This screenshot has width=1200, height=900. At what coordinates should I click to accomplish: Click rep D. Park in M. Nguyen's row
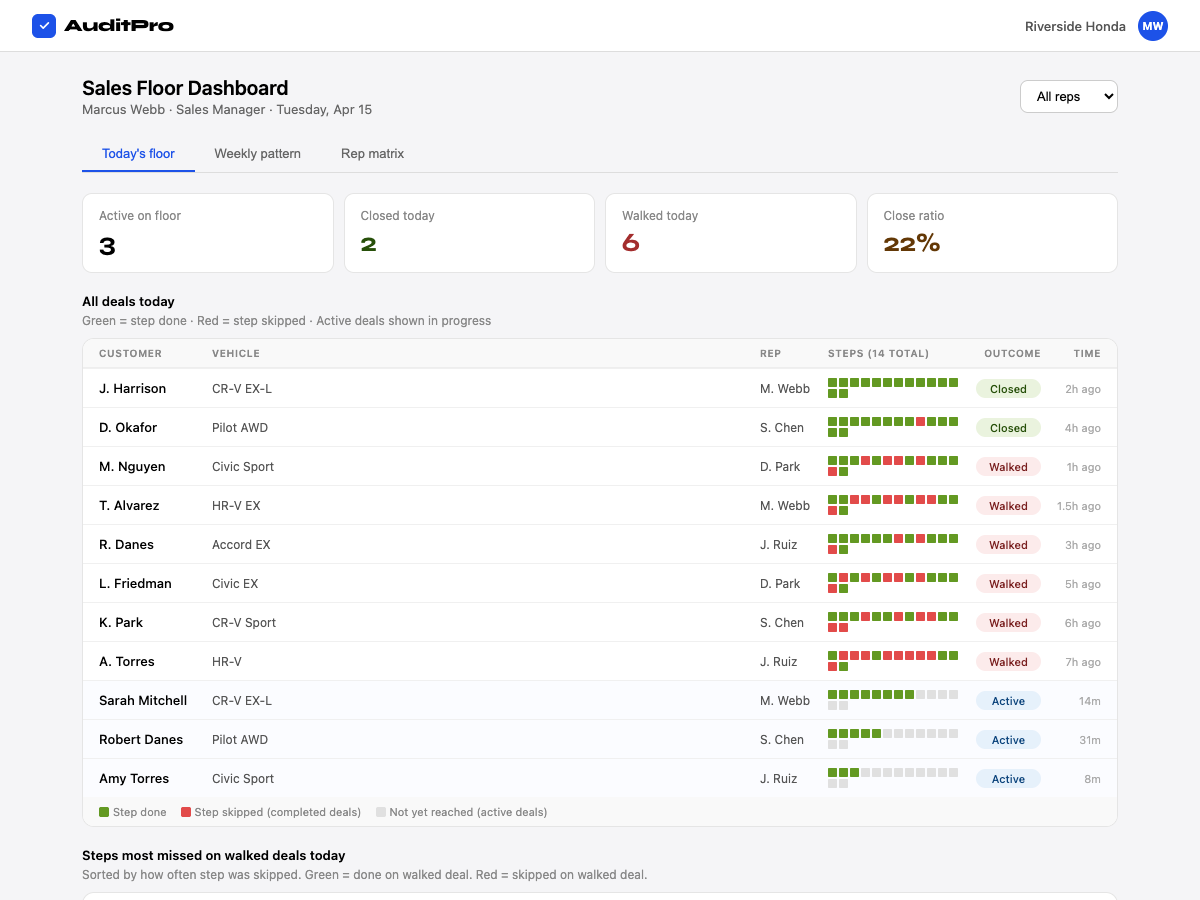[x=780, y=467]
